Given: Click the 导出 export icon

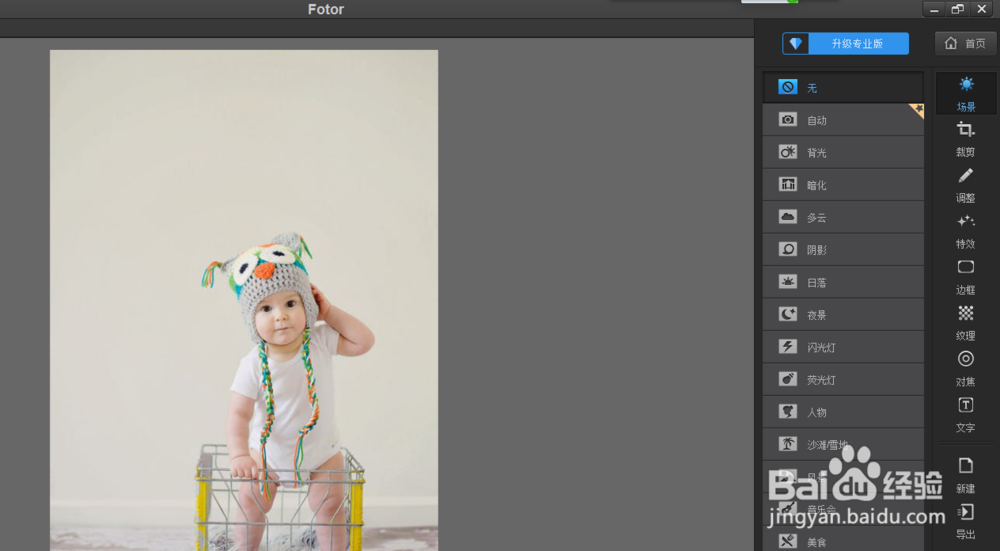Looking at the screenshot, I should click(966, 511).
